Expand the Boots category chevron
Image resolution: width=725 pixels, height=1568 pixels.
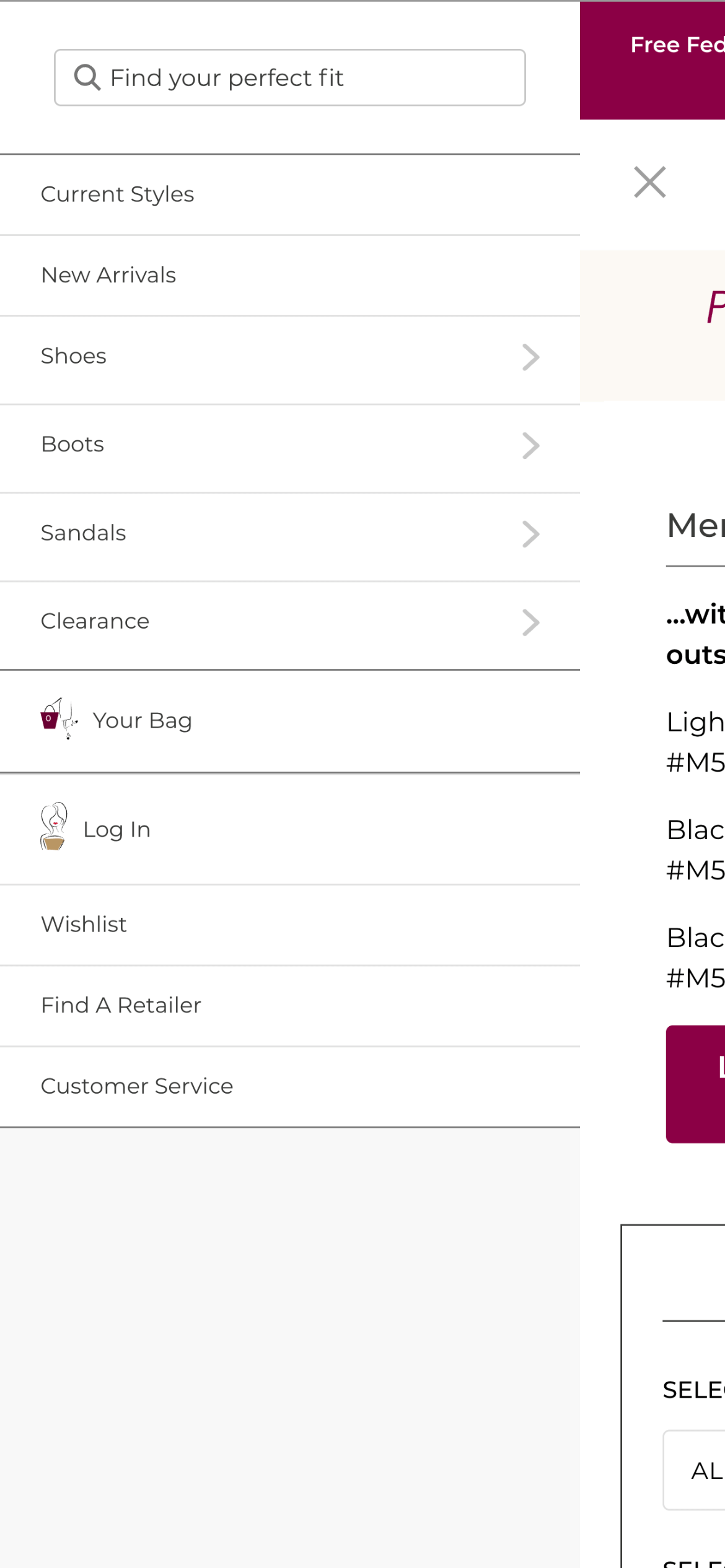click(x=531, y=445)
